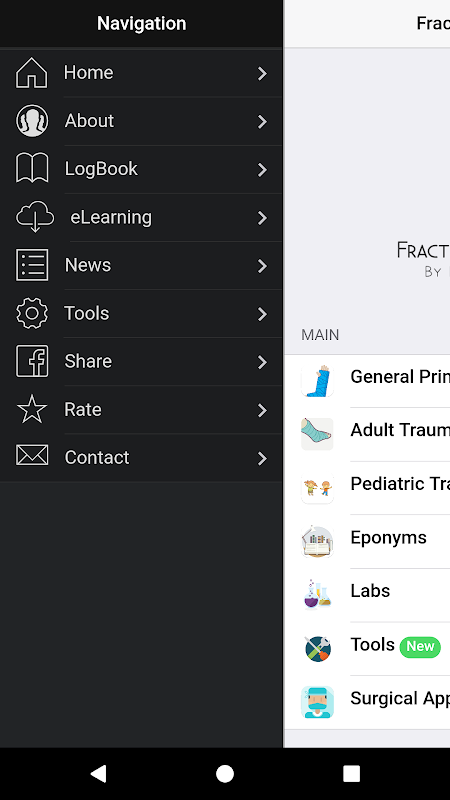Select the LogBook menu entry text
The height and width of the screenshot is (800, 450).
pos(101,169)
